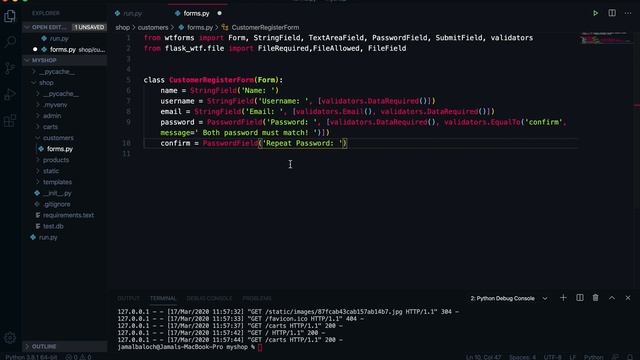640x360 pixels.
Task: Expand the templates folder
Action: 57,182
